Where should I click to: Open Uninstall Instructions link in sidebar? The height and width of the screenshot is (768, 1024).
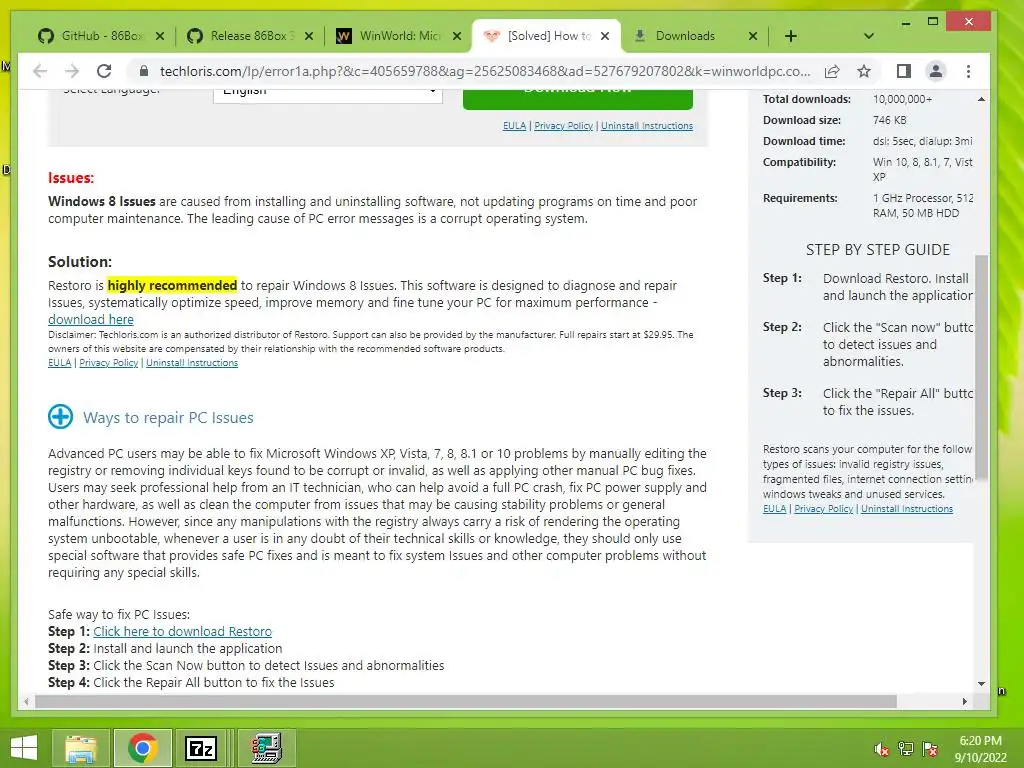906,509
